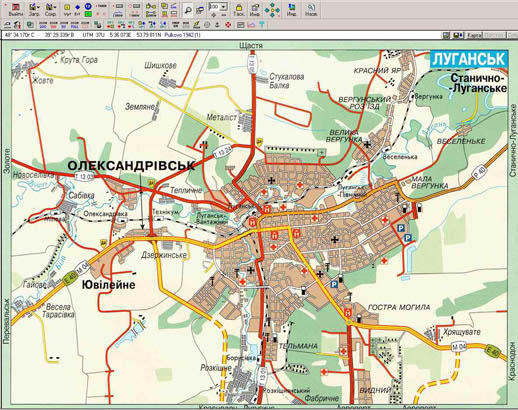Viewport: 518px width, 410px height.
Task: Open the Загр. dropdown arrow
Action: (38, 7)
